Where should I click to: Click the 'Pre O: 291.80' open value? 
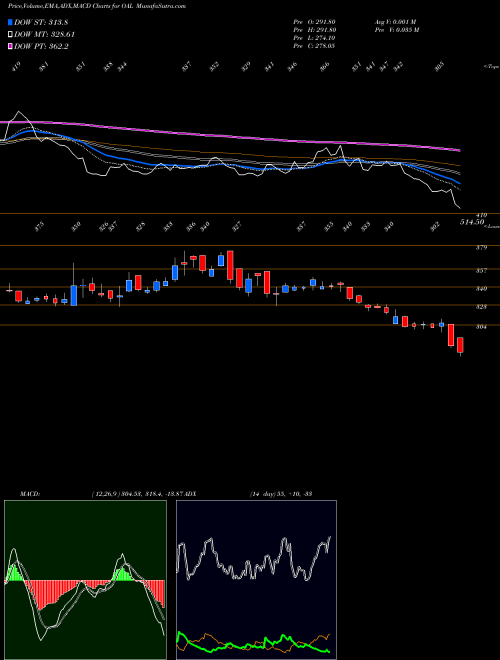tap(314, 22)
